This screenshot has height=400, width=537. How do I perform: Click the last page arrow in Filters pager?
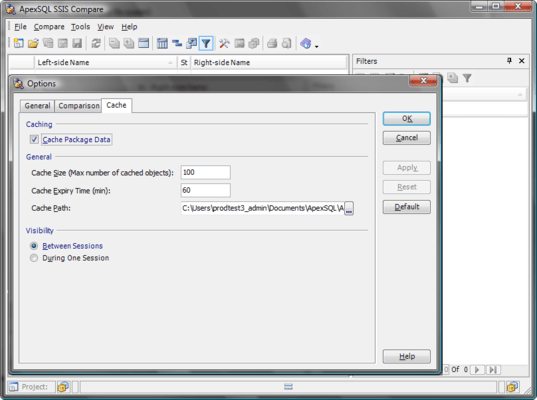(493, 370)
